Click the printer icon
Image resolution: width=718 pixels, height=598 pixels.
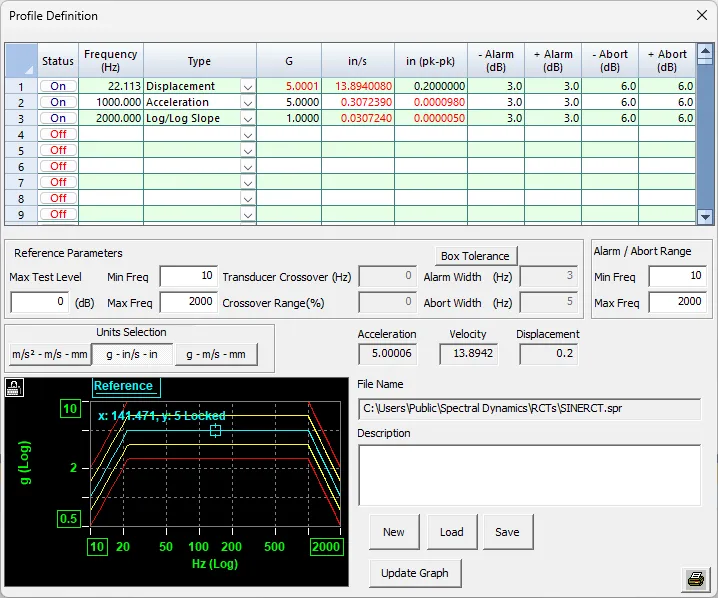(x=695, y=579)
